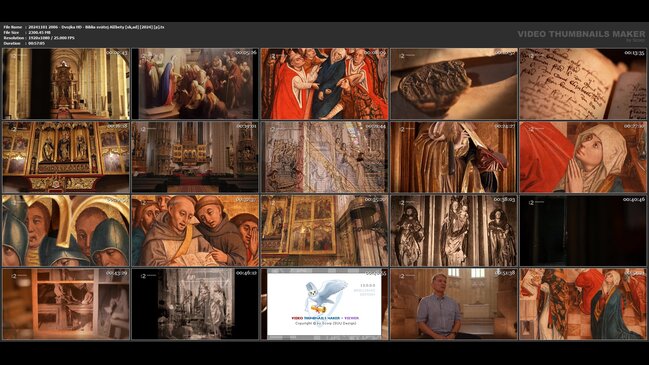The image size is (649, 365).
Task: Select the praying woman in white veil thumbnail
Action: (x=583, y=157)
